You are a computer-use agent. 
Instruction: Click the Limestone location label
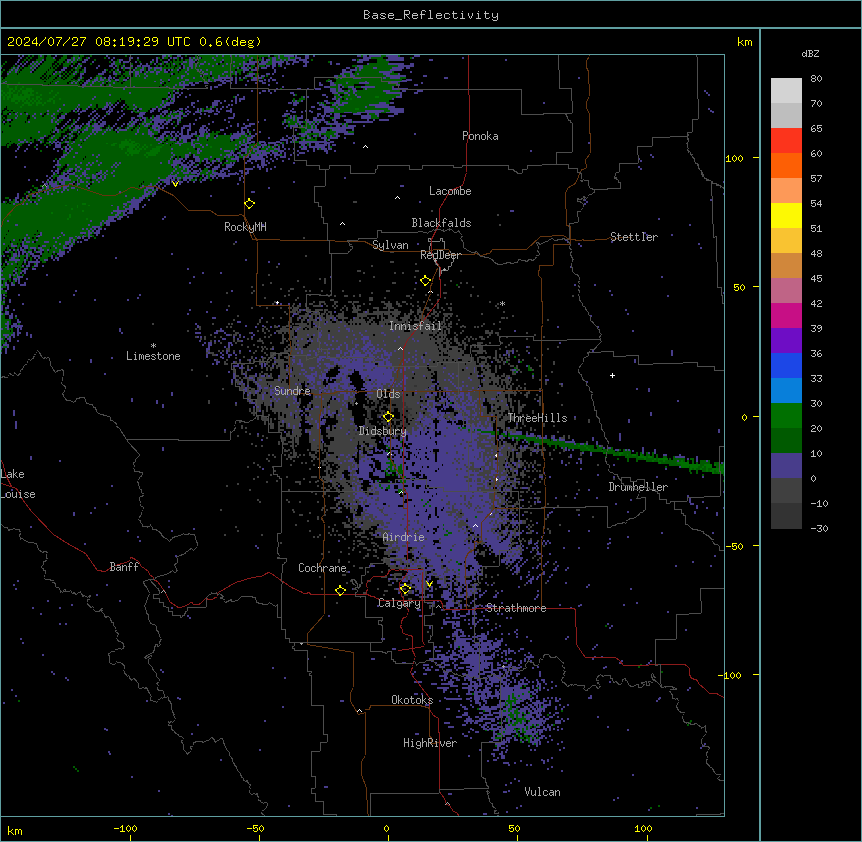(x=153, y=356)
